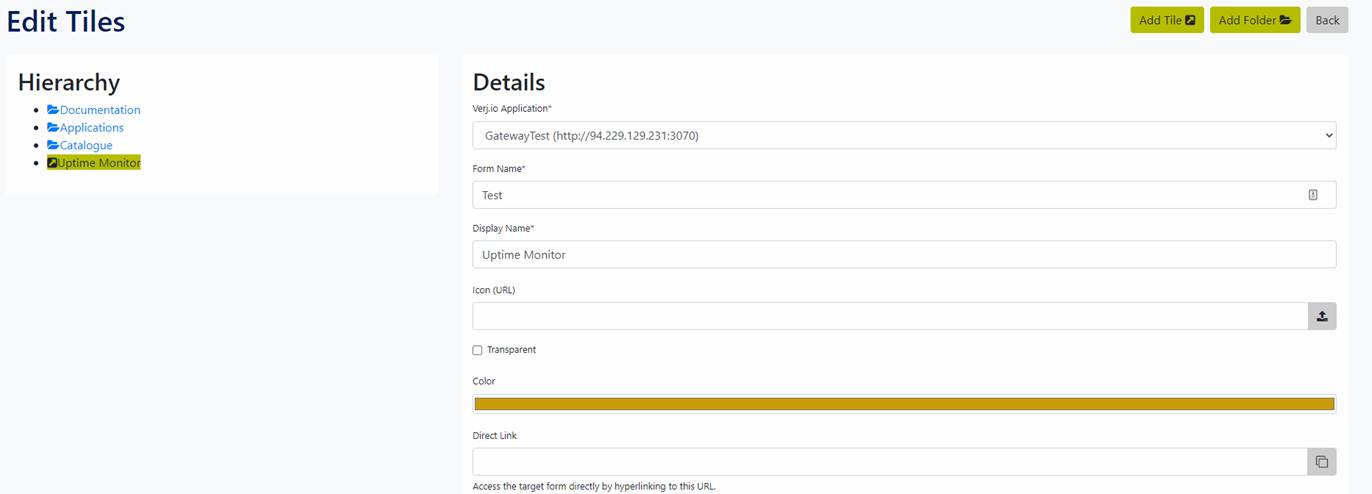Click the lookup icon inside Form Name field
This screenshot has height=494, width=1372.
pyautogui.click(x=1313, y=195)
